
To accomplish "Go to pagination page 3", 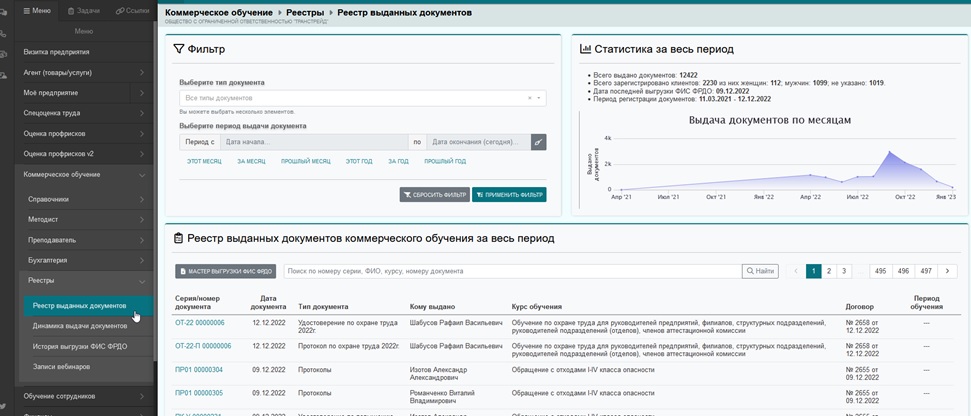I will 843,271.
